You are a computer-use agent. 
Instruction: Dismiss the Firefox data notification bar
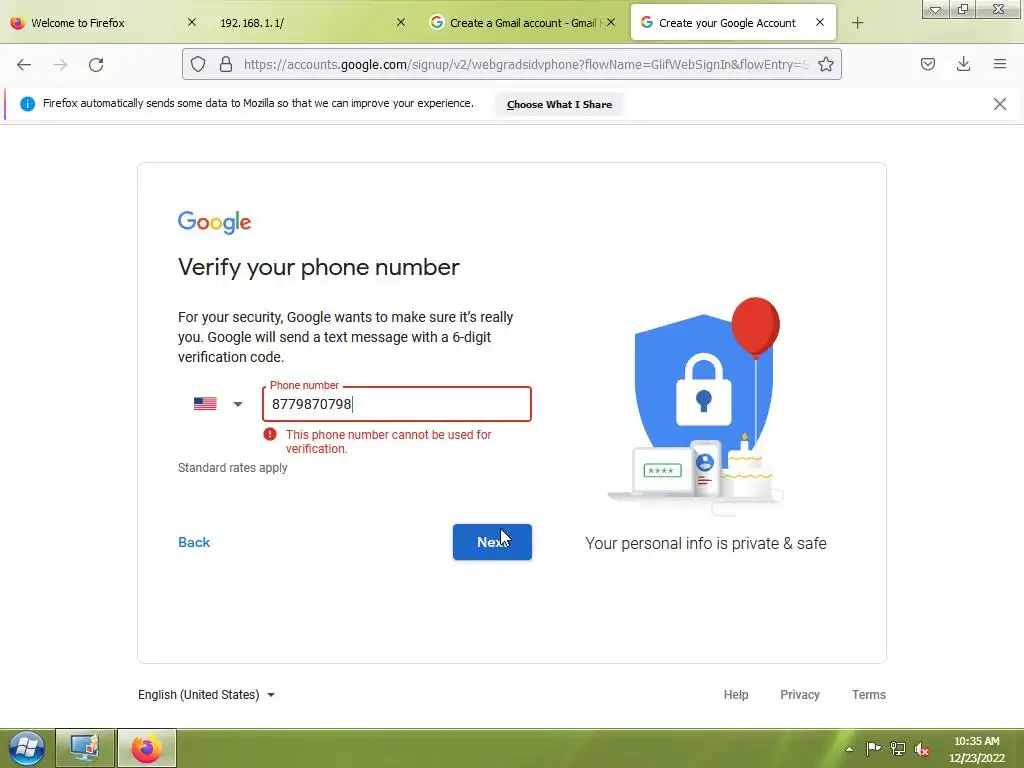999,104
